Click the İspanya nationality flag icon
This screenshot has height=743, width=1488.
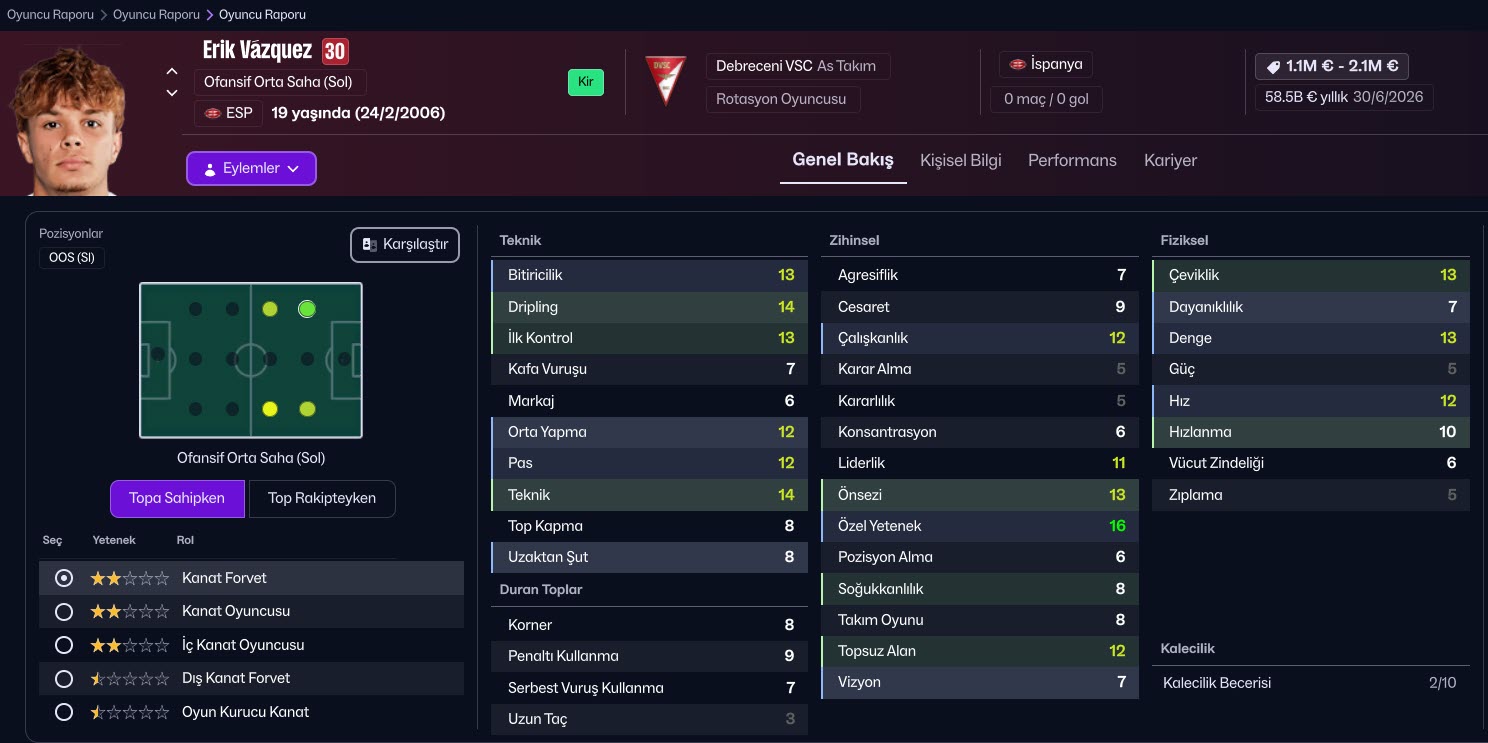click(x=1018, y=65)
